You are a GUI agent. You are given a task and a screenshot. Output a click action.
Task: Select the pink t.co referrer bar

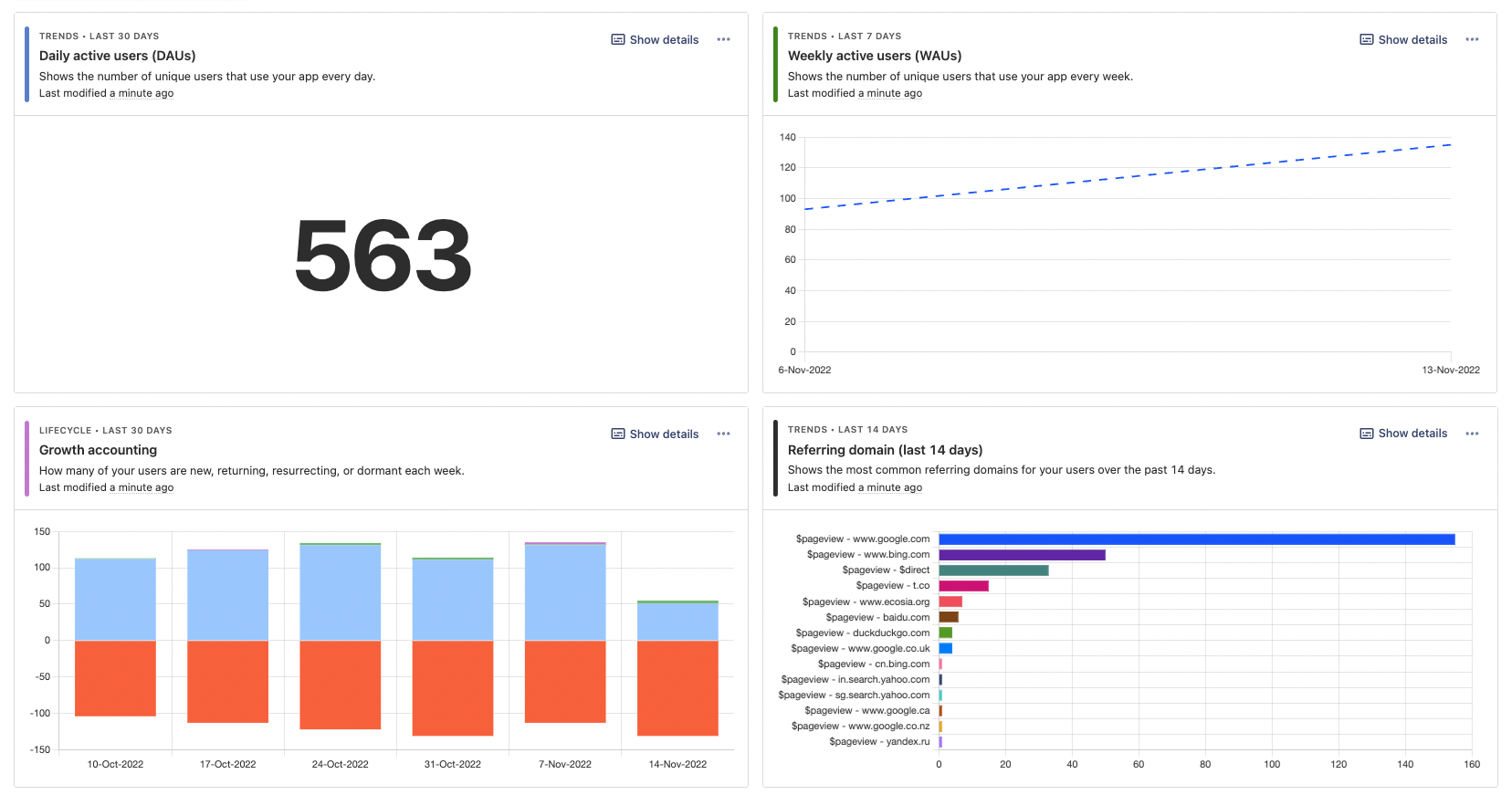click(963, 586)
